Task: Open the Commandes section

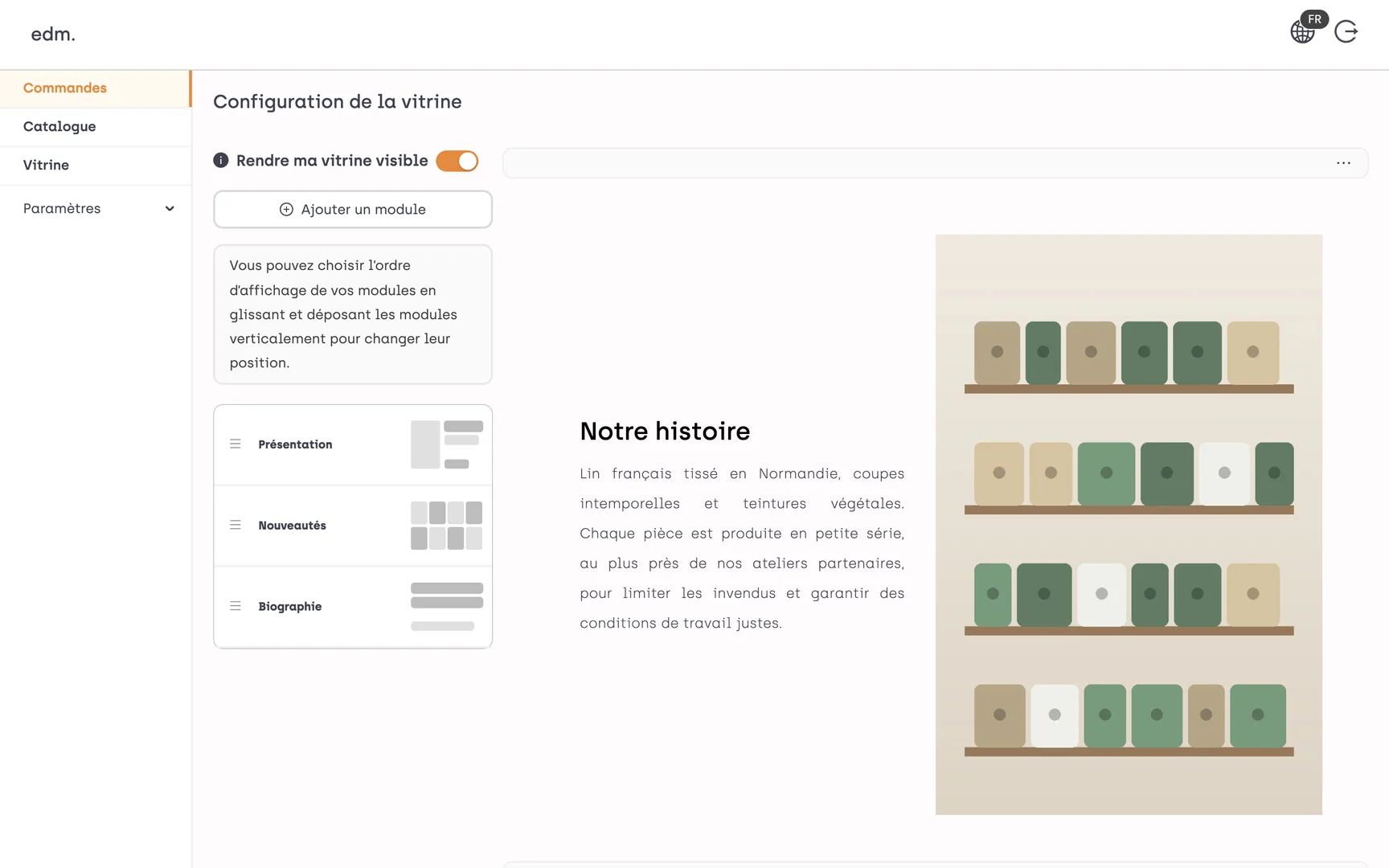Action: [x=96, y=88]
